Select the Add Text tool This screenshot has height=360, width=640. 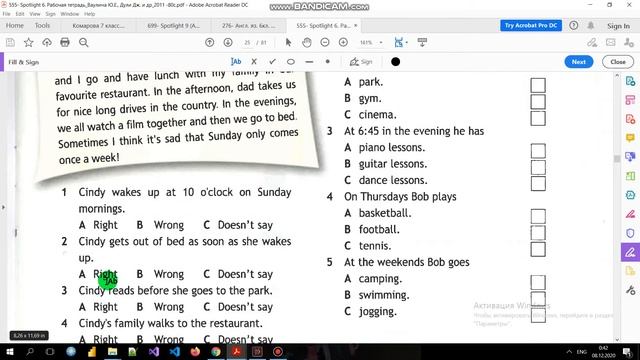point(236,62)
